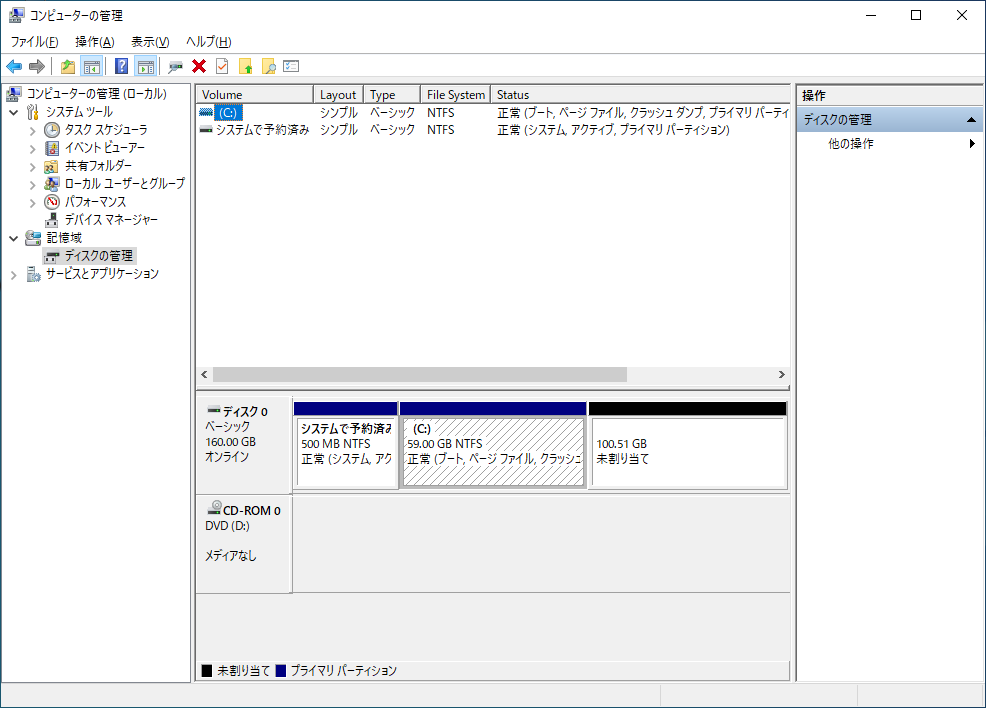The image size is (986, 708).
Task: Toggle the console tree pane visibility
Action: pos(92,66)
